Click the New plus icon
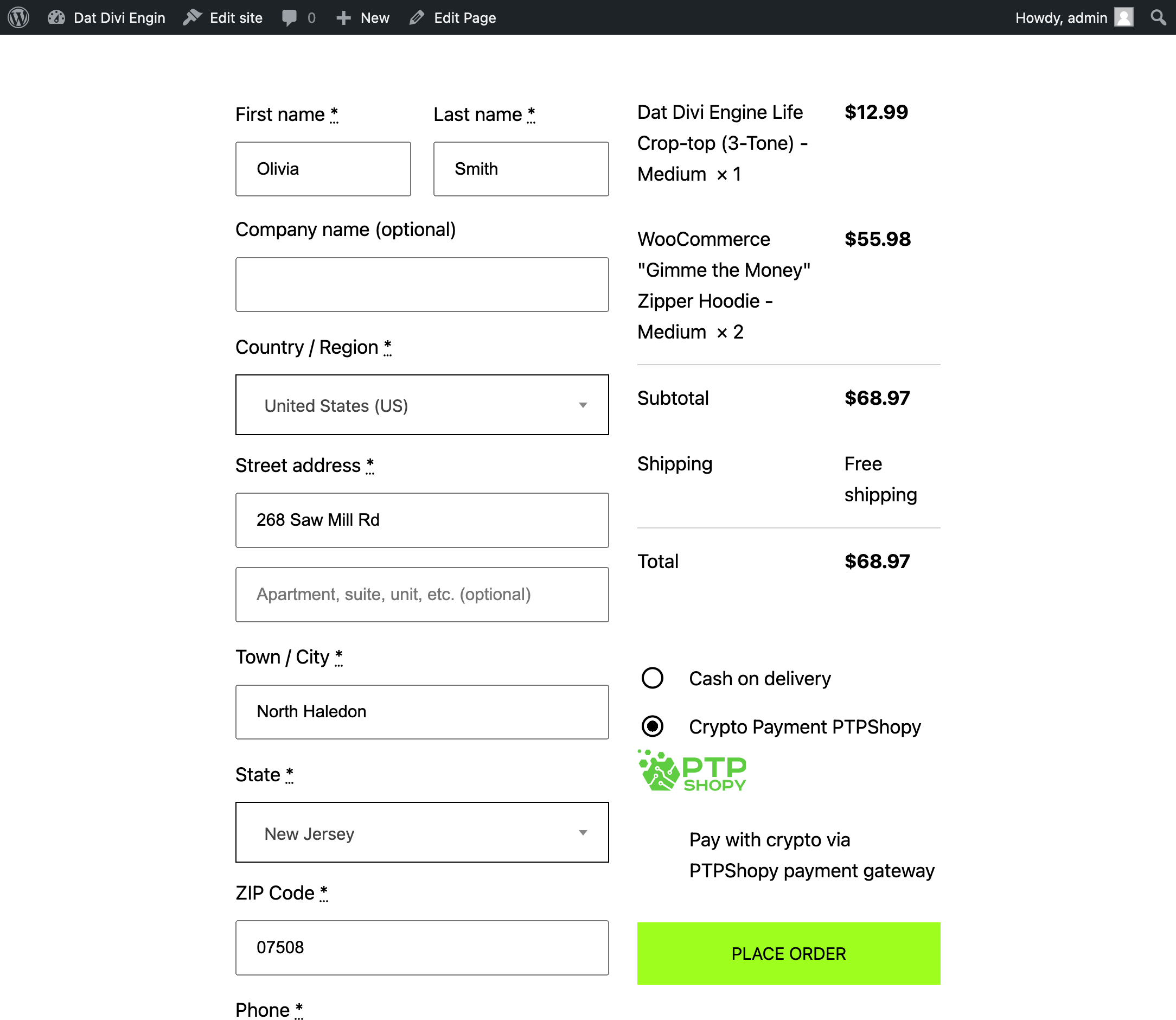1176x1020 pixels. pos(343,18)
